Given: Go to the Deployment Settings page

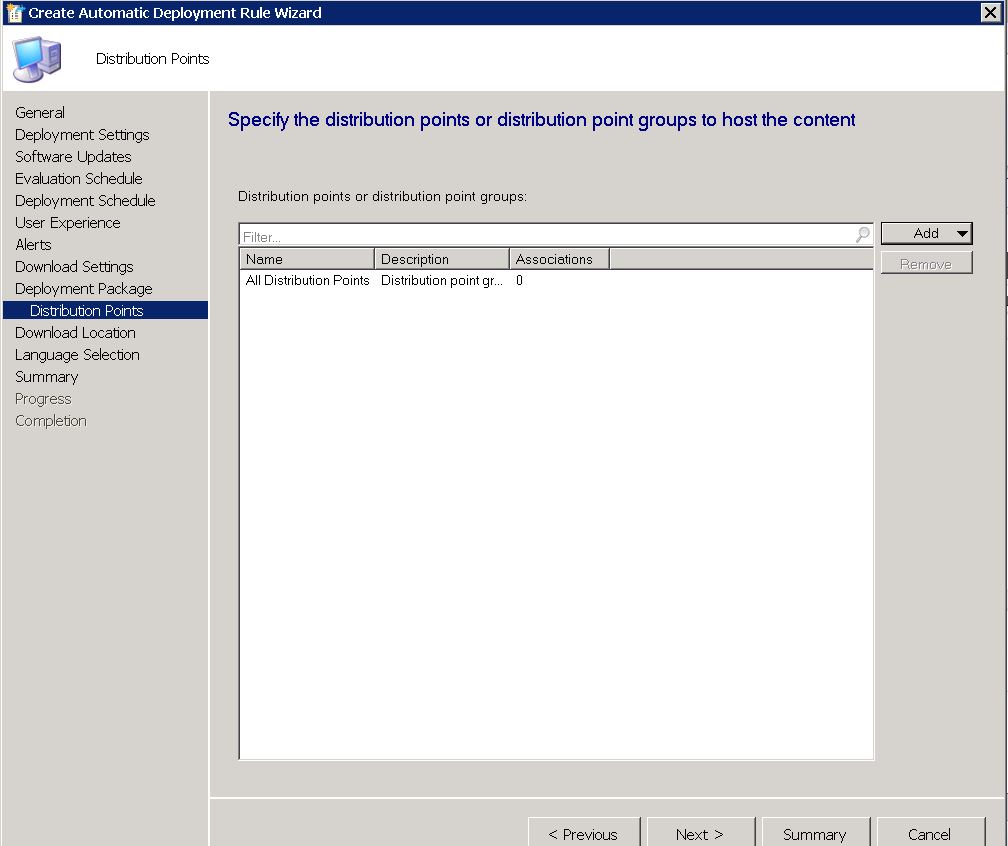Looking at the screenshot, I should pos(82,134).
